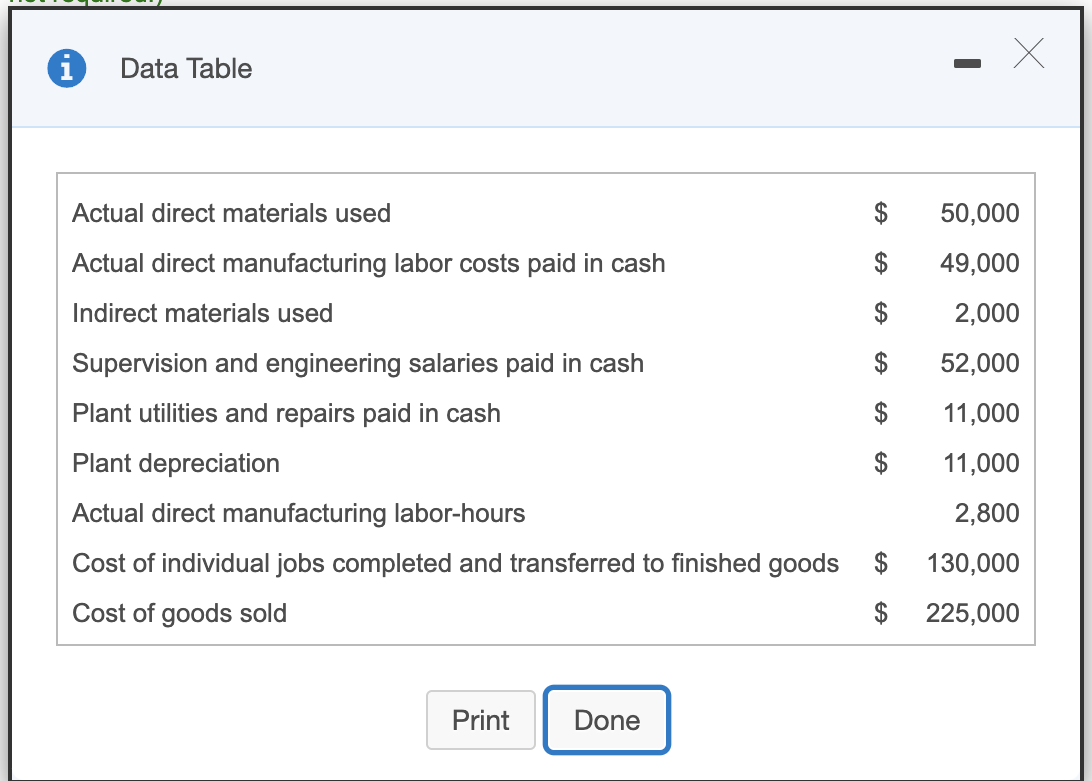Screen dimensions: 1092x781
Task: Select Actual direct manufacturing labor costs label
Action: coord(368,263)
